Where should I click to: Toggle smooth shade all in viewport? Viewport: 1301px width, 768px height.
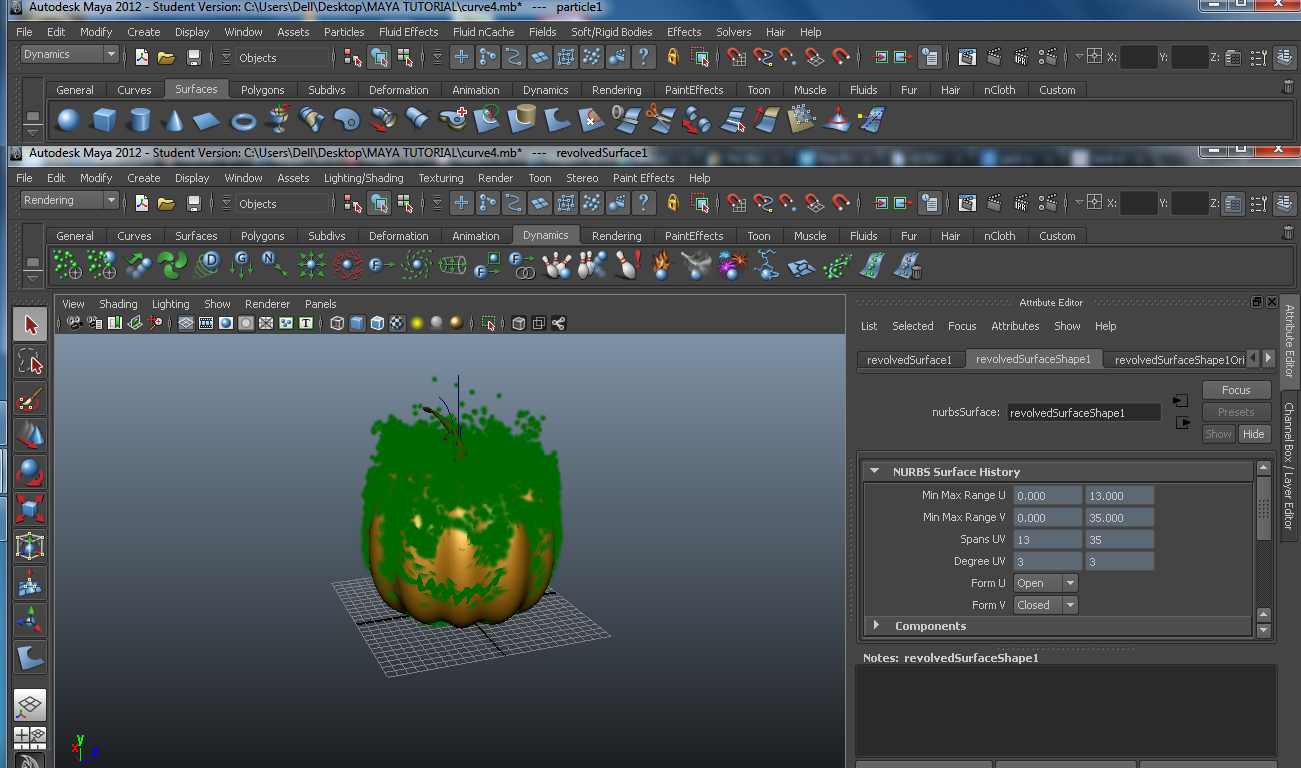point(358,323)
